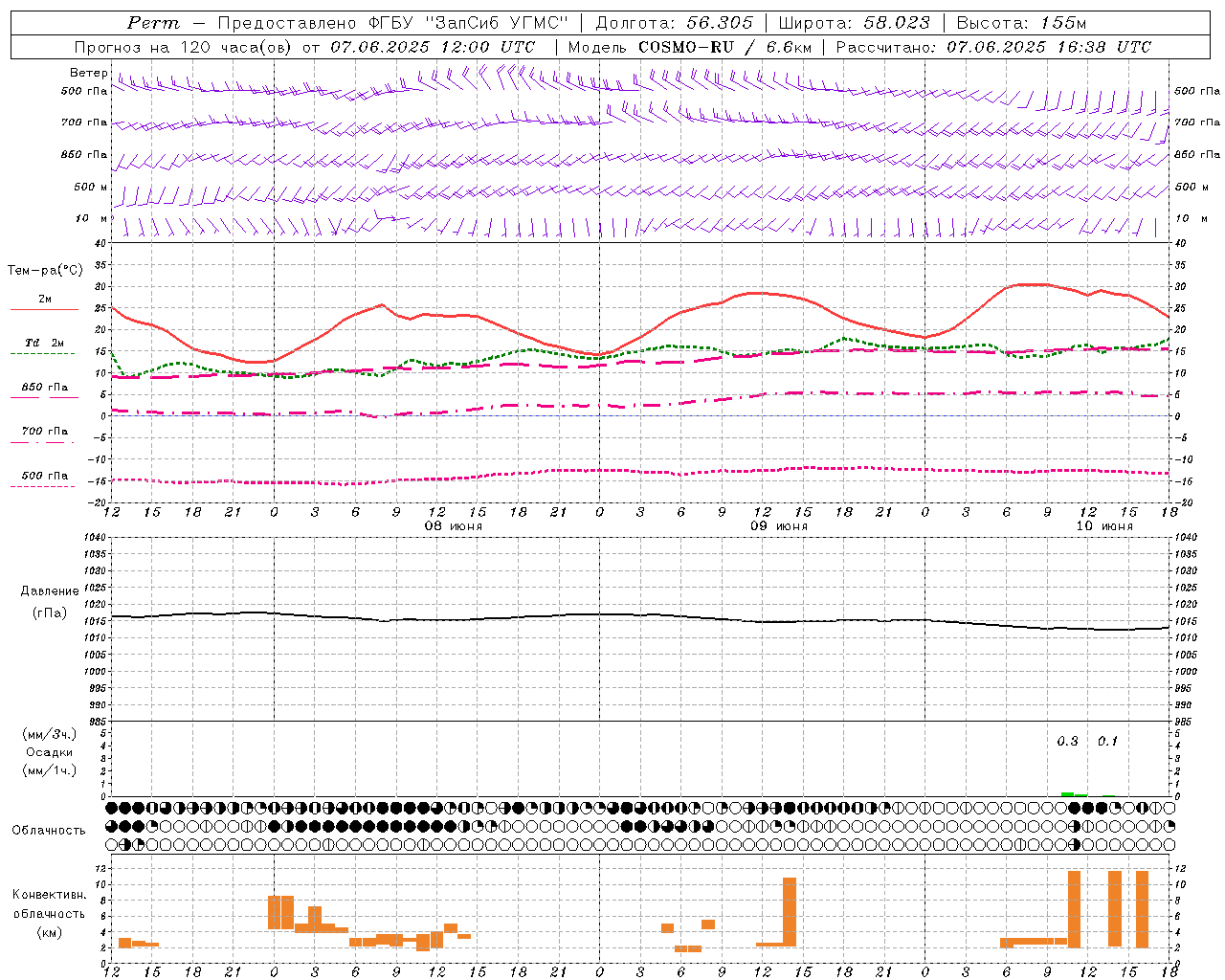Image resolution: width=1225 pixels, height=980 pixels.
Task: Click the "Осадки" precipitation label
Action: point(50,752)
